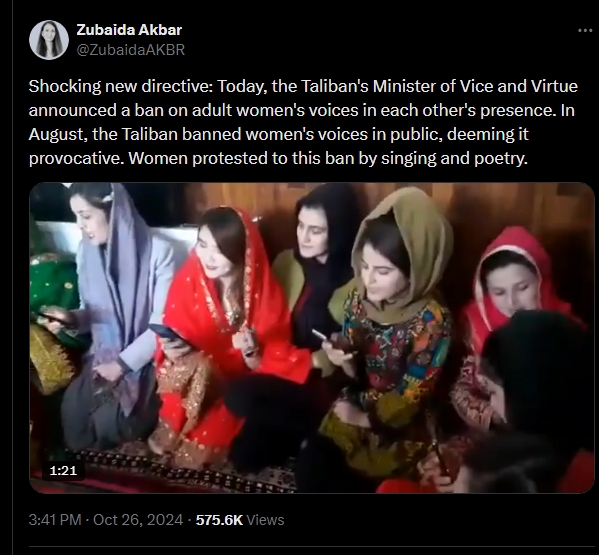
Task: Click the phrase 'Shocking new directive'
Action: [119, 86]
